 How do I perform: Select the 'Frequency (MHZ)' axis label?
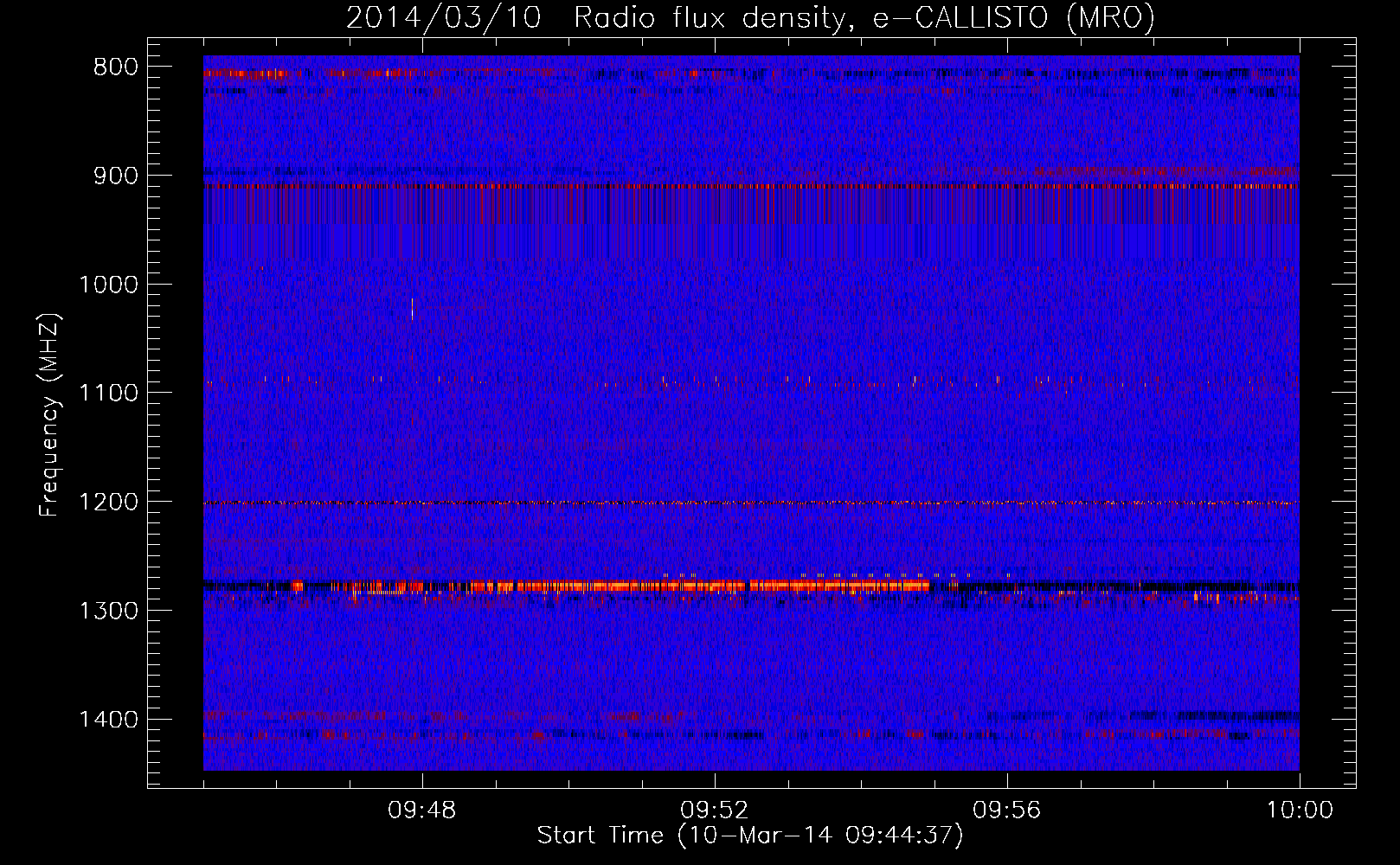(48, 415)
